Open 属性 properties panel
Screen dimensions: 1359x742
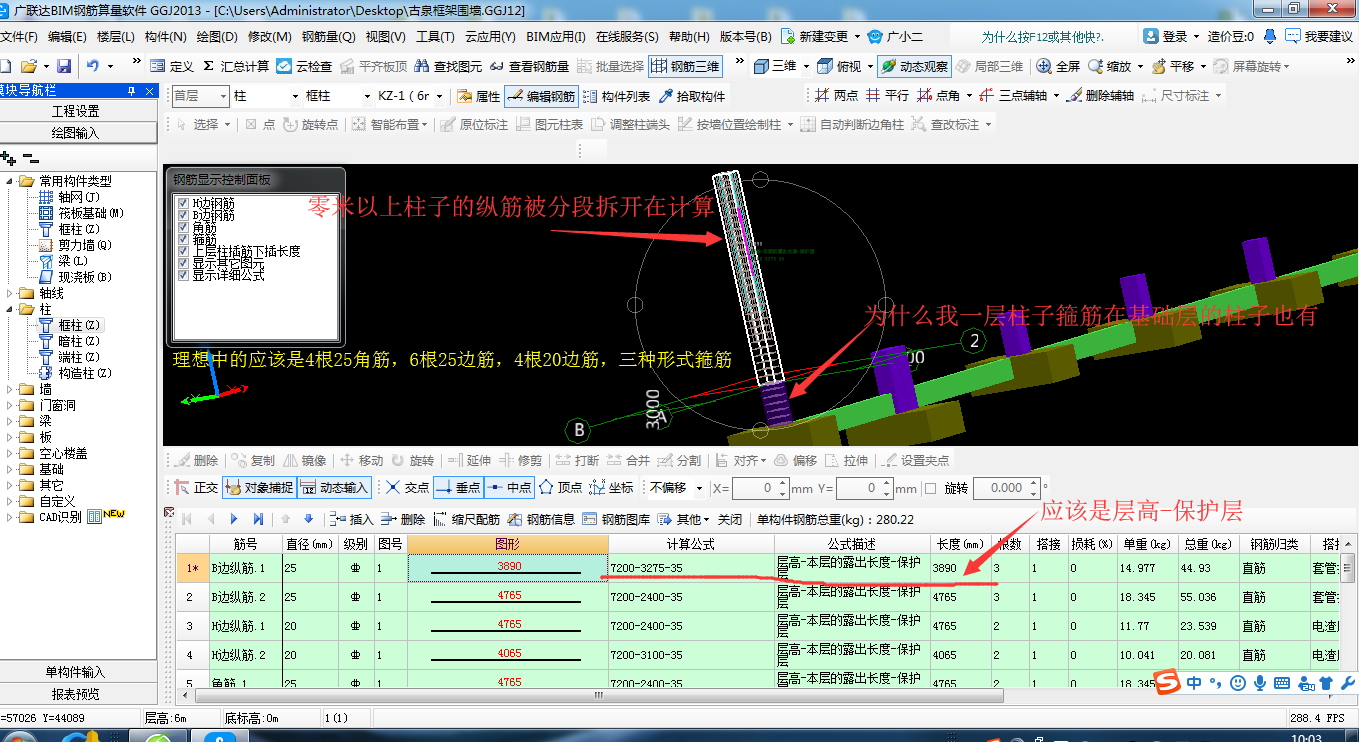click(478, 96)
